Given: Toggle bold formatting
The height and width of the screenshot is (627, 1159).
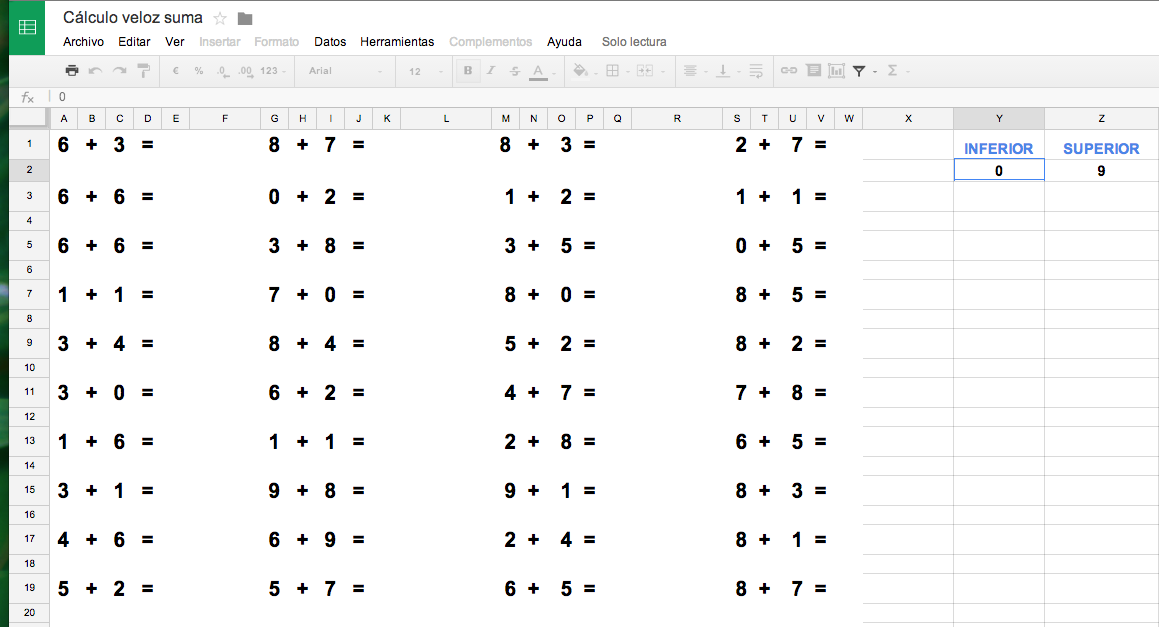Looking at the screenshot, I should tap(467, 71).
